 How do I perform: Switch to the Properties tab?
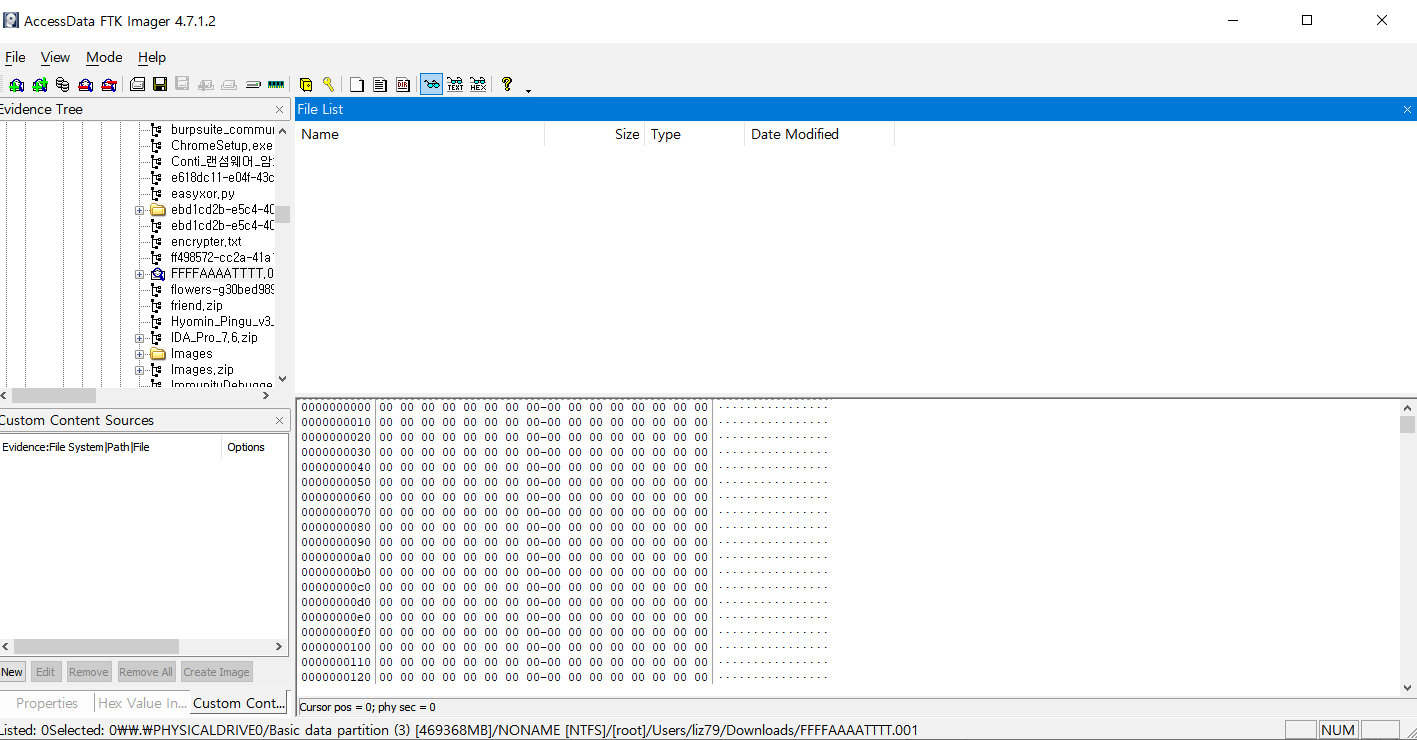click(47, 703)
